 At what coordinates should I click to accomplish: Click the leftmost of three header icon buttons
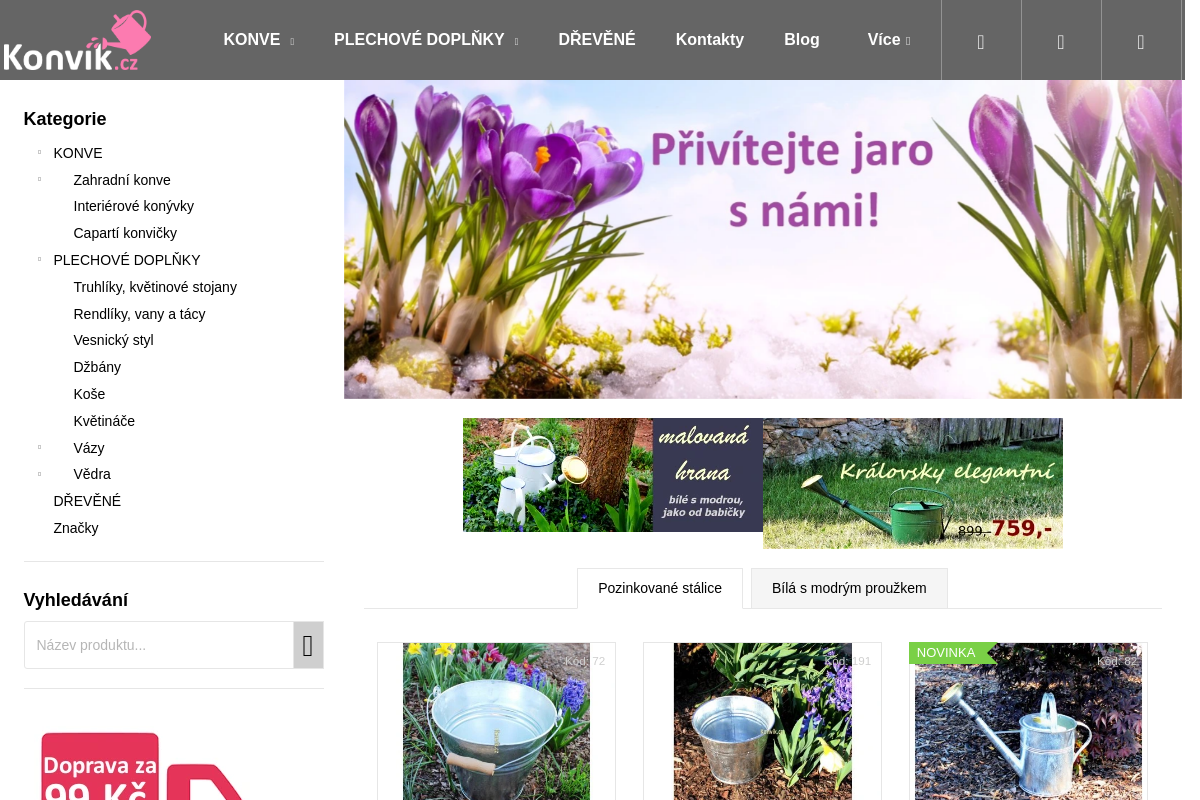click(981, 41)
